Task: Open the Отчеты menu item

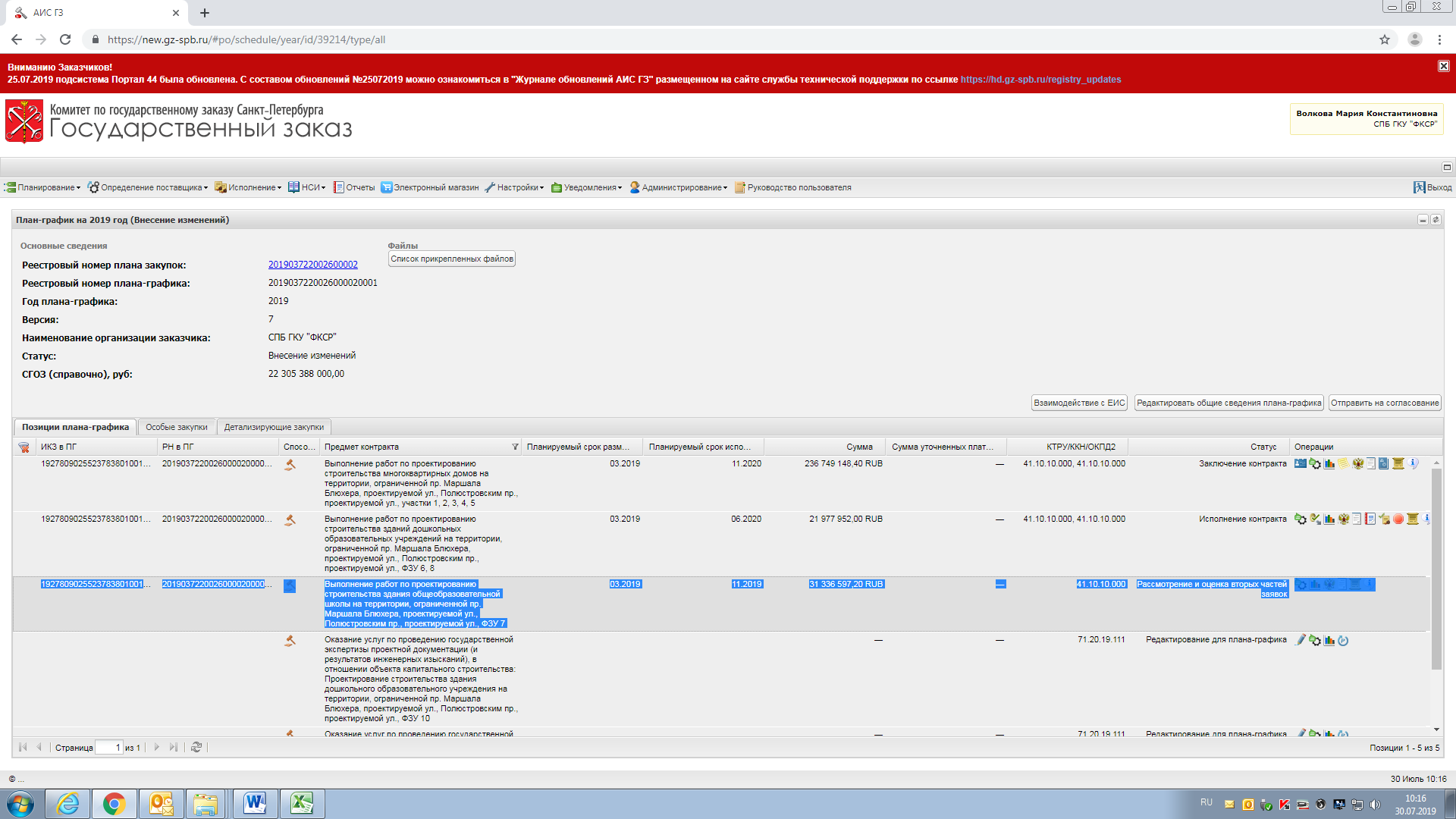Action: (354, 187)
